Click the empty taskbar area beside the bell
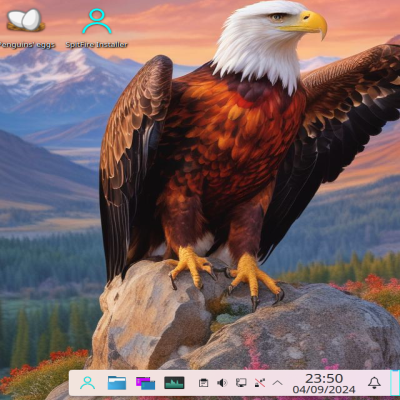Image resolution: width=400 pixels, height=400 pixels. (x=386, y=383)
